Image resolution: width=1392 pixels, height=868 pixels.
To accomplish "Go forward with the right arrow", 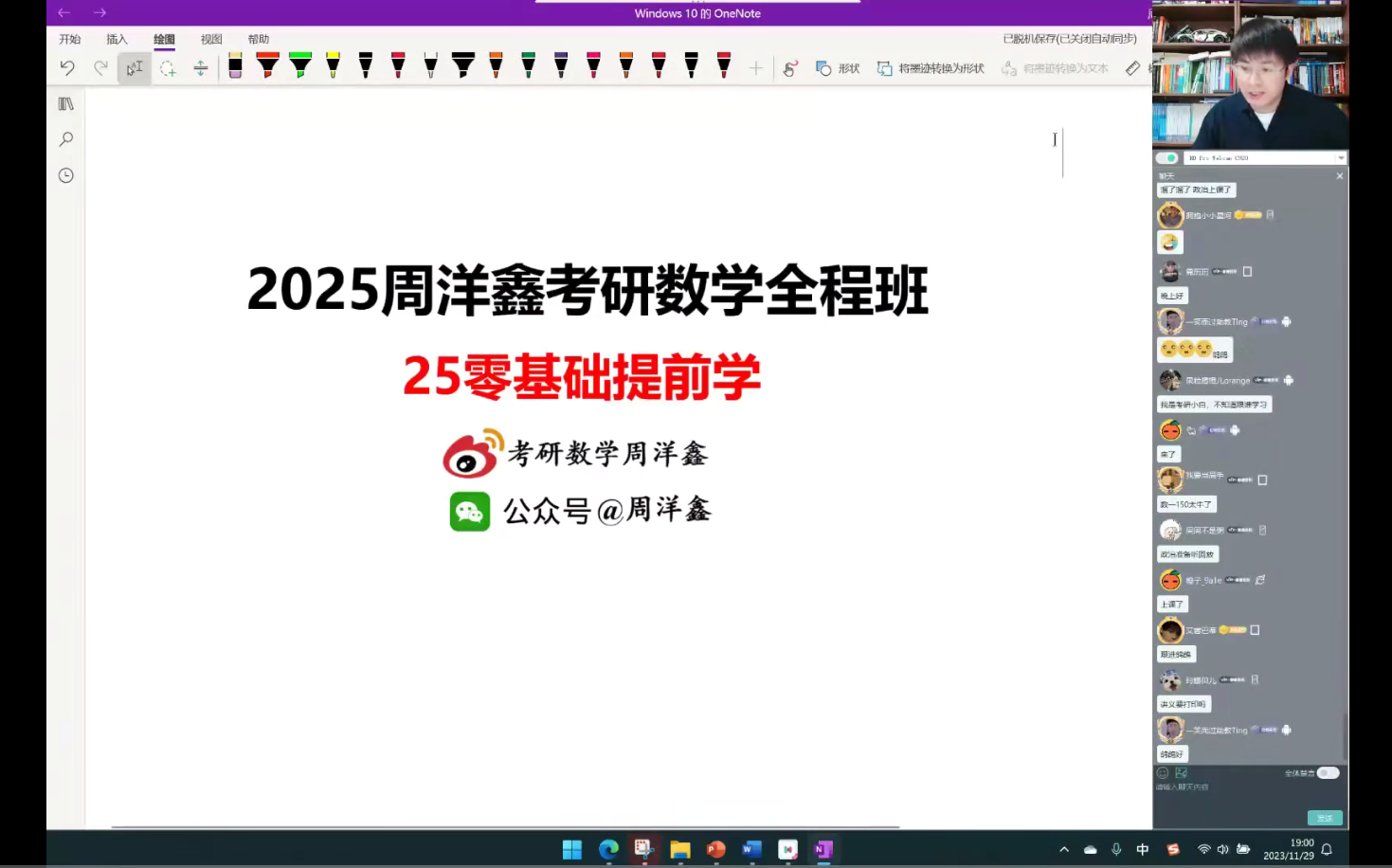I will click(99, 12).
